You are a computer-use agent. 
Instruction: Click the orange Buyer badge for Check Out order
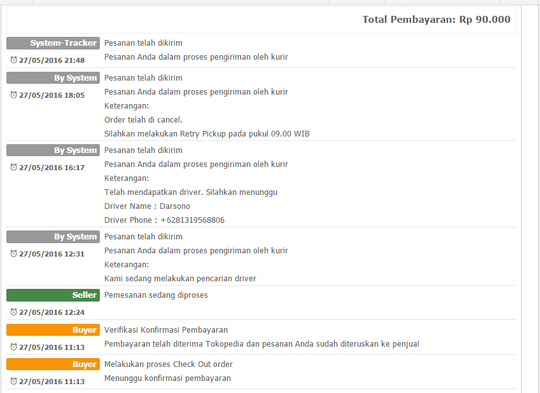(x=53, y=364)
